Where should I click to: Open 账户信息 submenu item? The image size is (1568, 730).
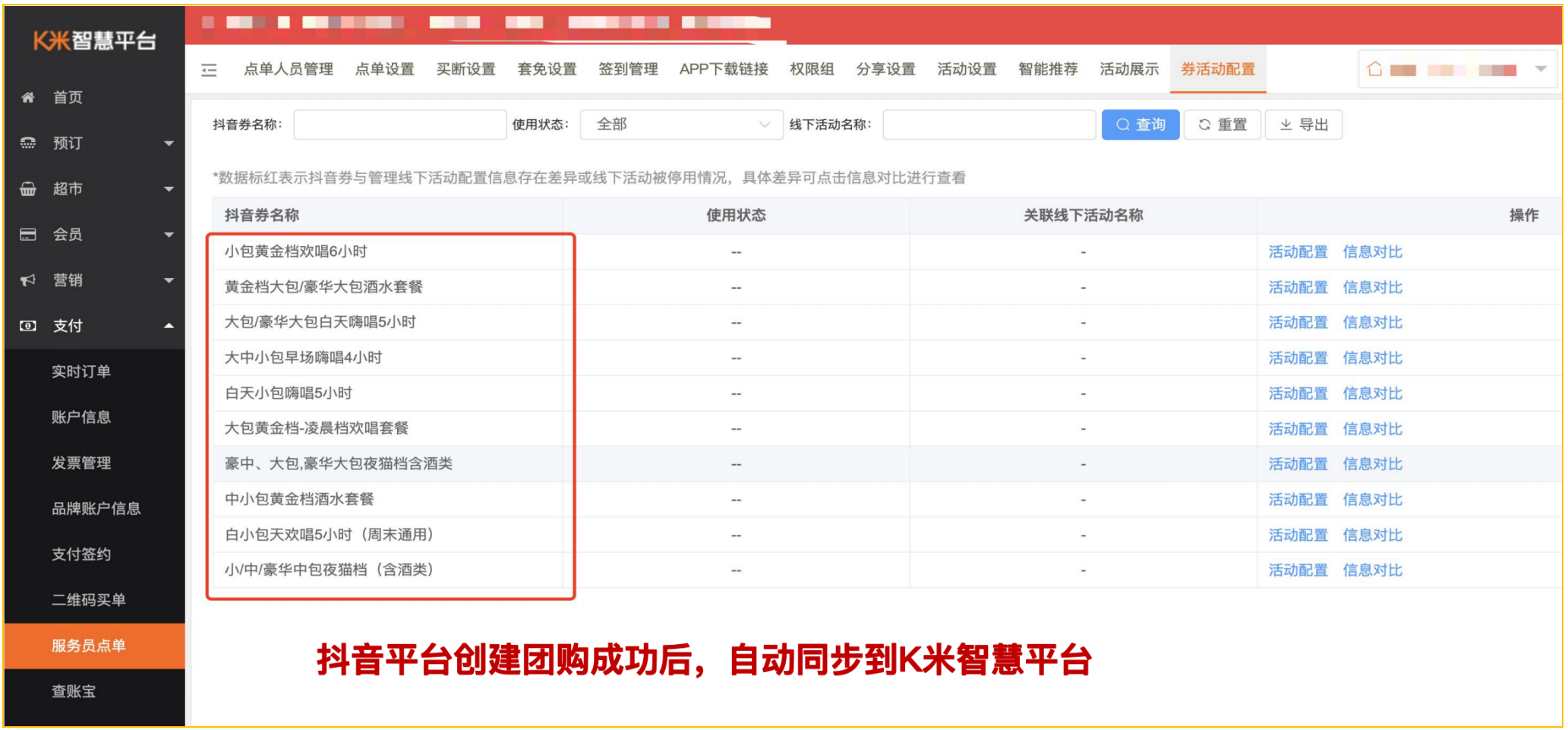[81, 417]
